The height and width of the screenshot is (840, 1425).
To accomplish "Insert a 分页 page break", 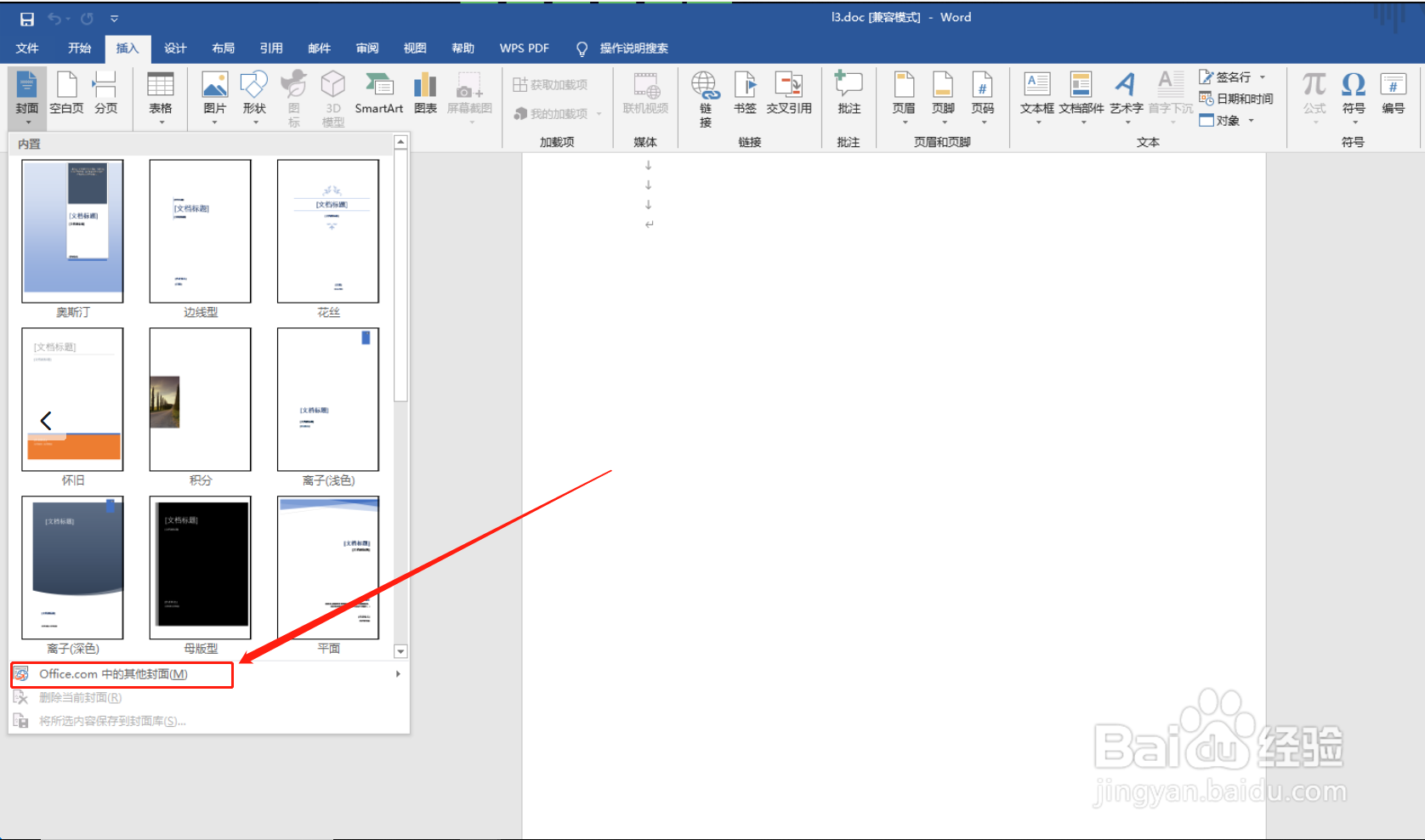I will pos(105,93).
